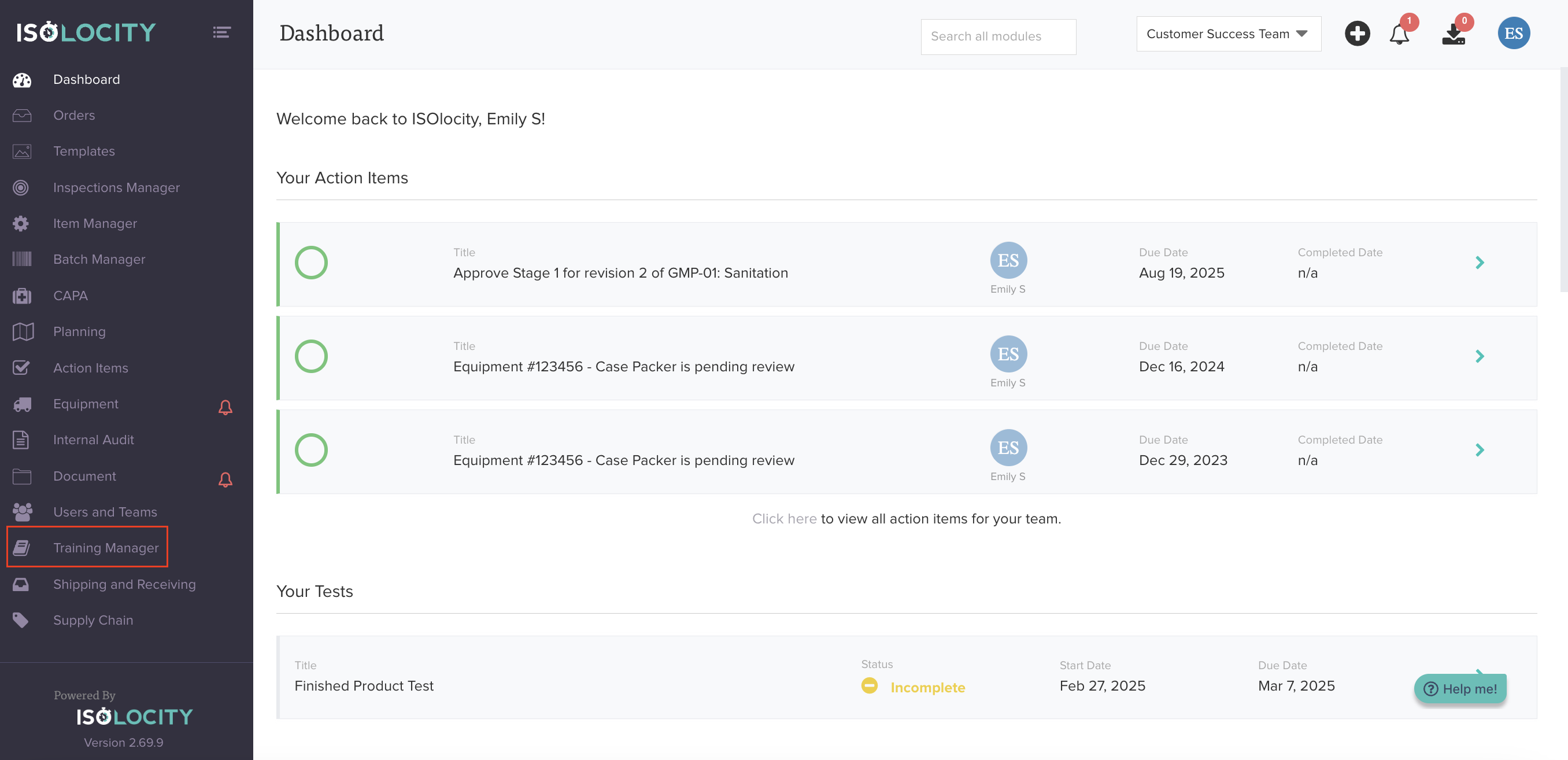Open Training Manager in the sidebar
Viewport: 1568px width, 760px height.
[105, 548]
